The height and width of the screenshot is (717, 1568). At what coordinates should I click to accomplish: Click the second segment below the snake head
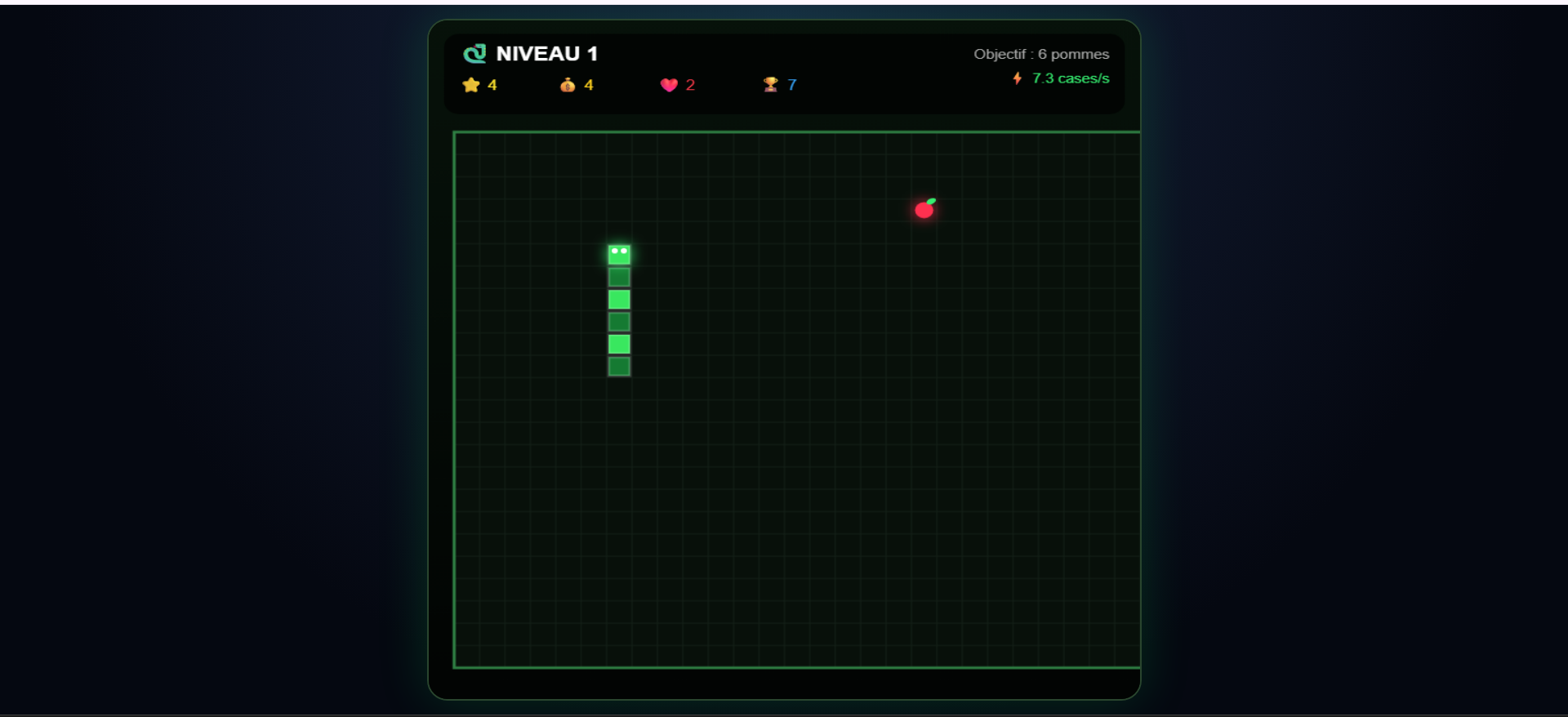(x=619, y=278)
